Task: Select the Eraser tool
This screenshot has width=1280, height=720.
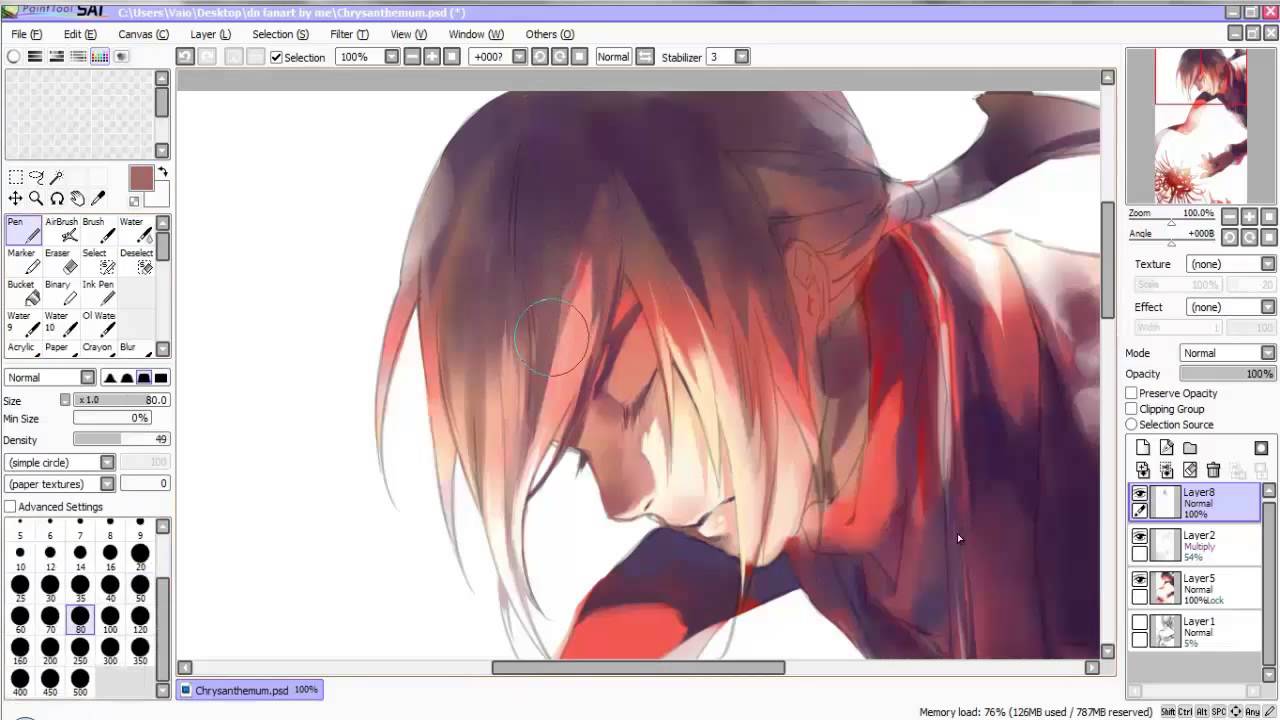Action: point(61,262)
